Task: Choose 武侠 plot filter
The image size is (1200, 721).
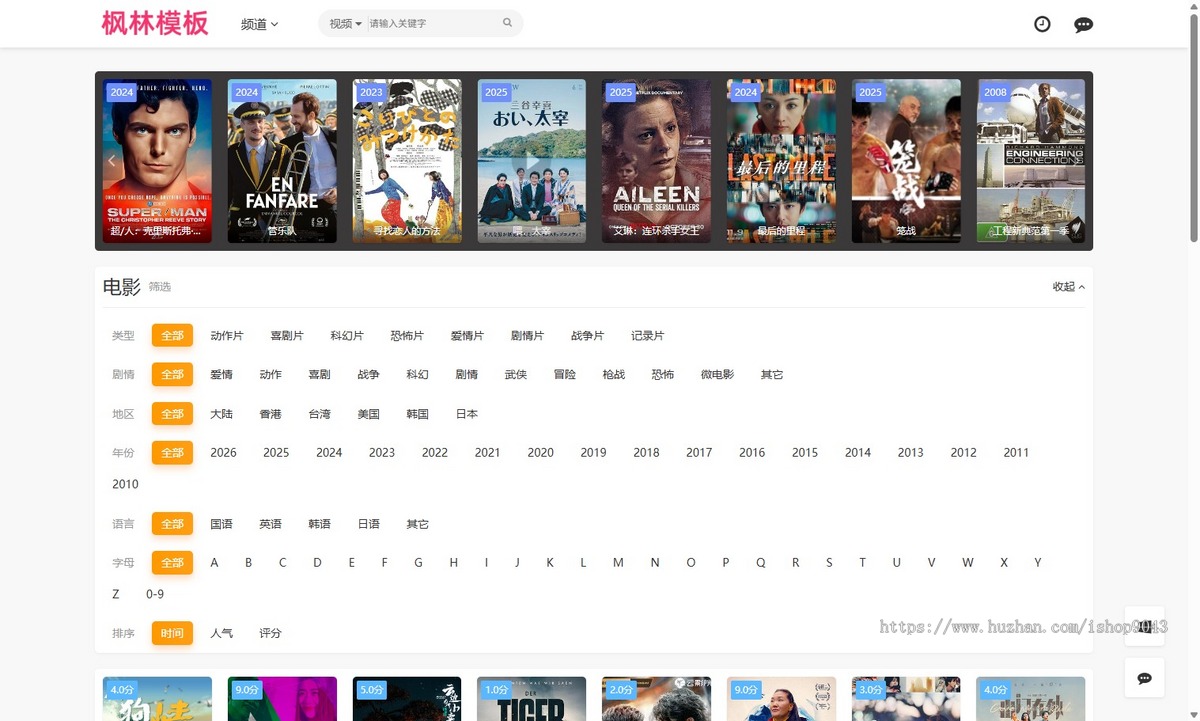Action: point(516,375)
